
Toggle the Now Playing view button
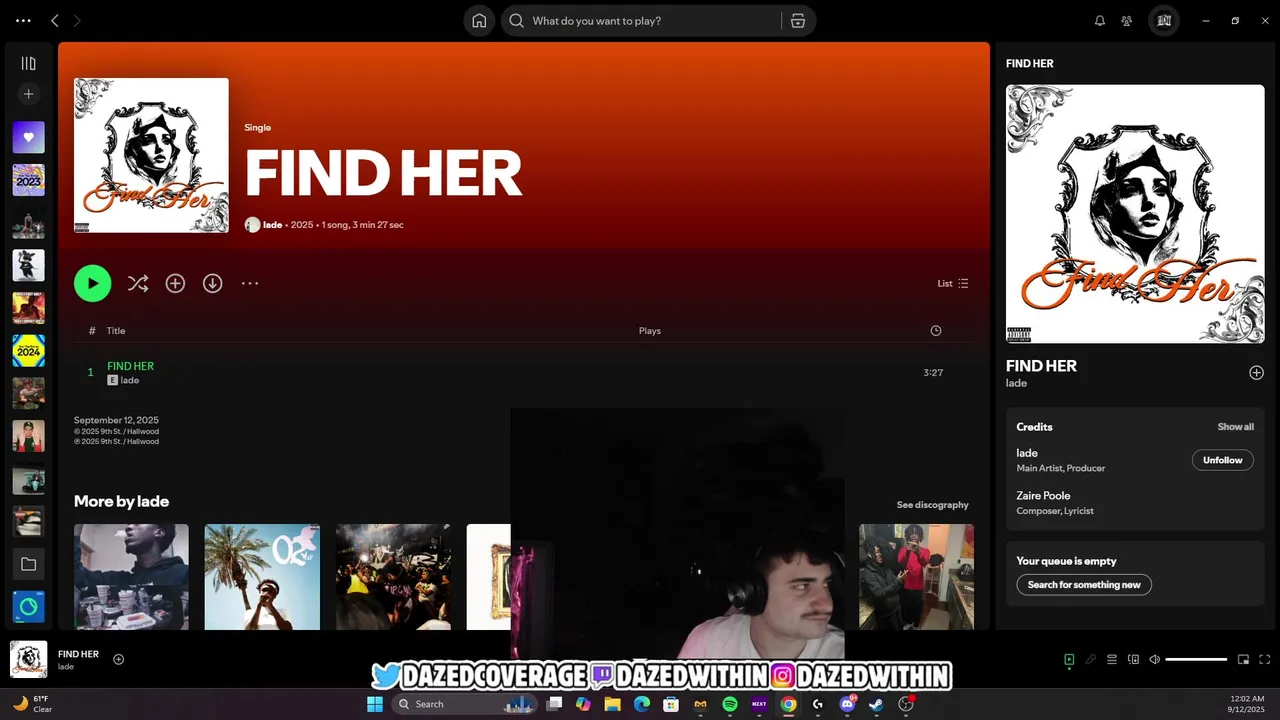1069,660
